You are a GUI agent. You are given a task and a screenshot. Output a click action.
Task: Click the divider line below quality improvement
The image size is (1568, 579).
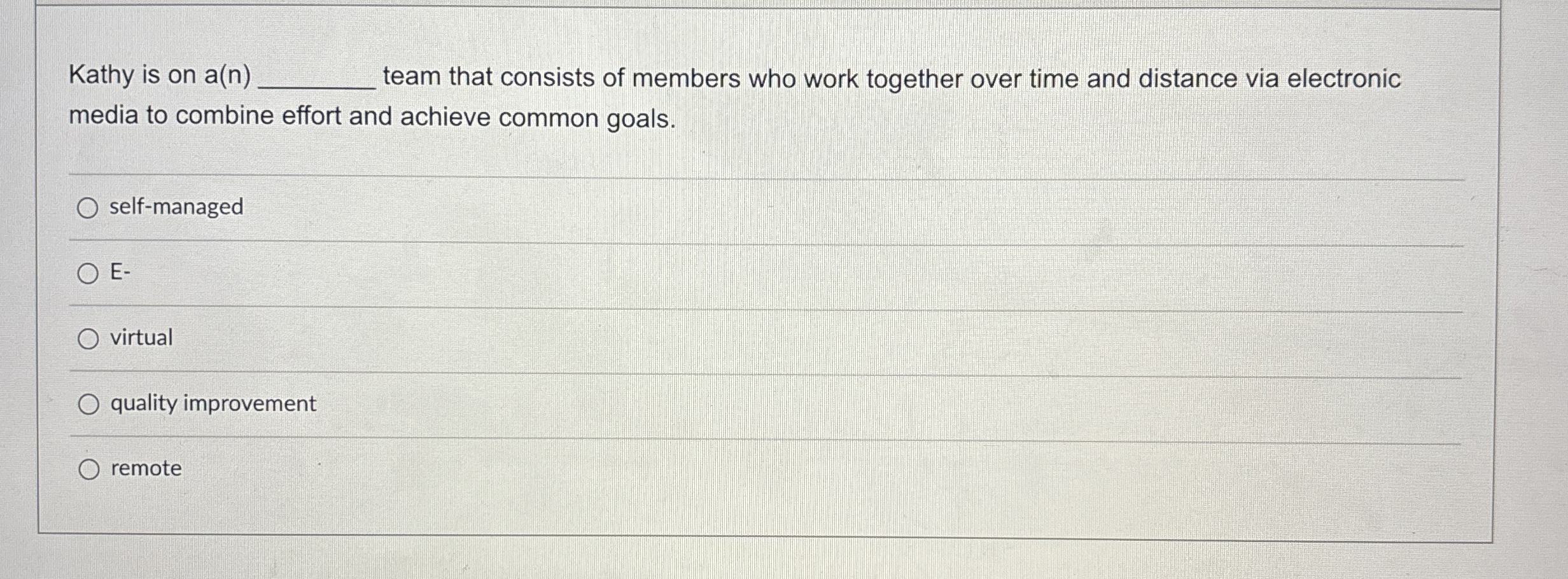(764, 436)
